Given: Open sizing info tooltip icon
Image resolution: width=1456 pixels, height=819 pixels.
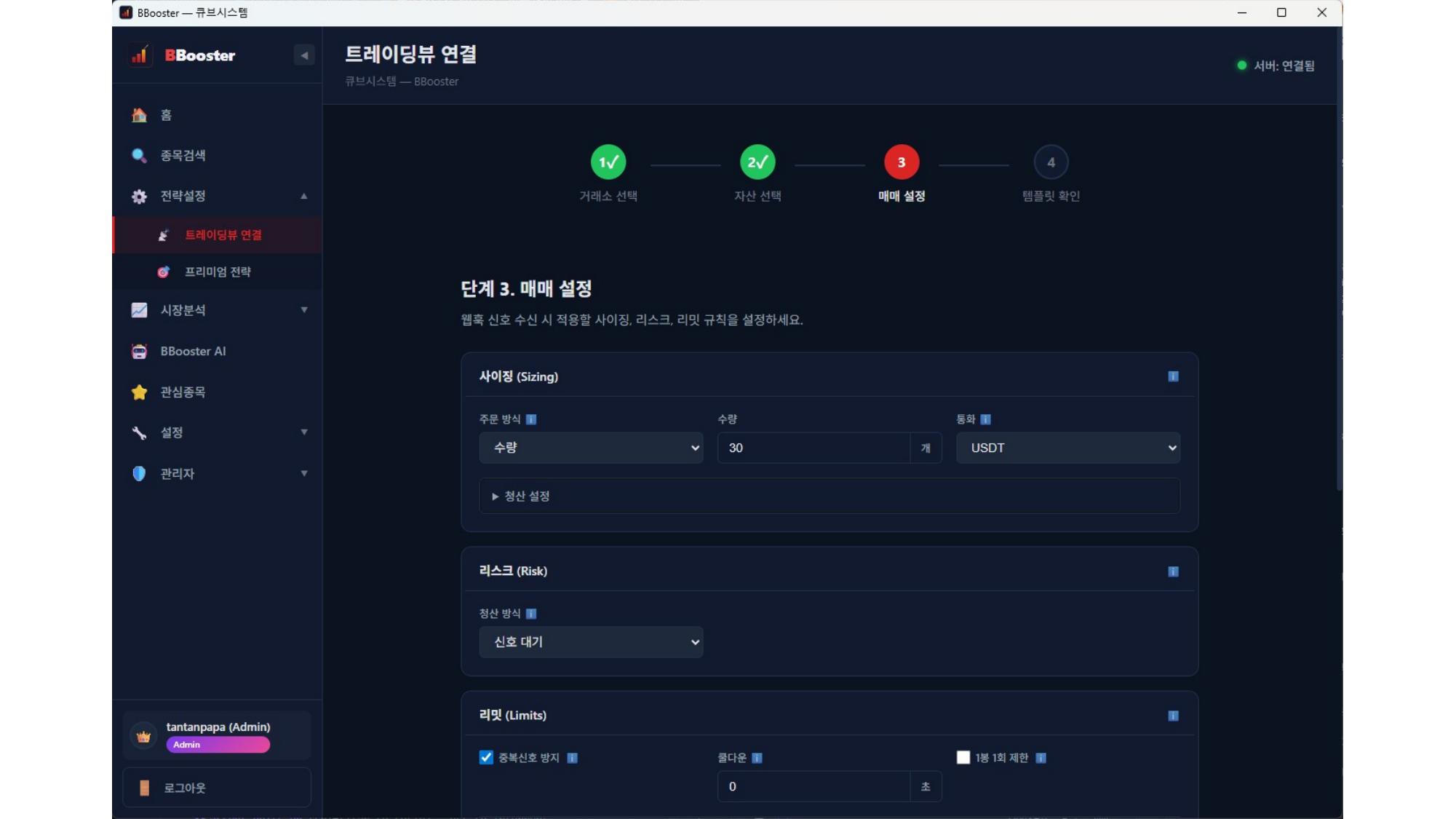Looking at the screenshot, I should 1172,376.
